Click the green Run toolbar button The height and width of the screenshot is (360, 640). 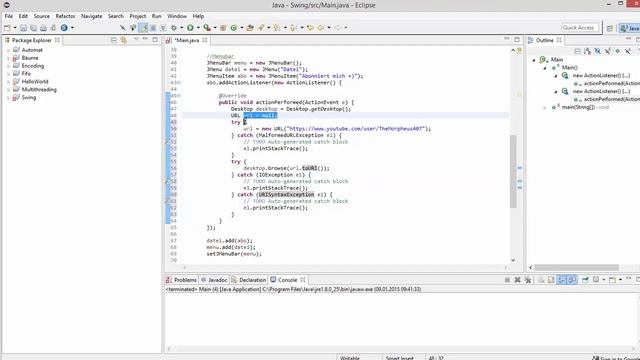[190, 28]
